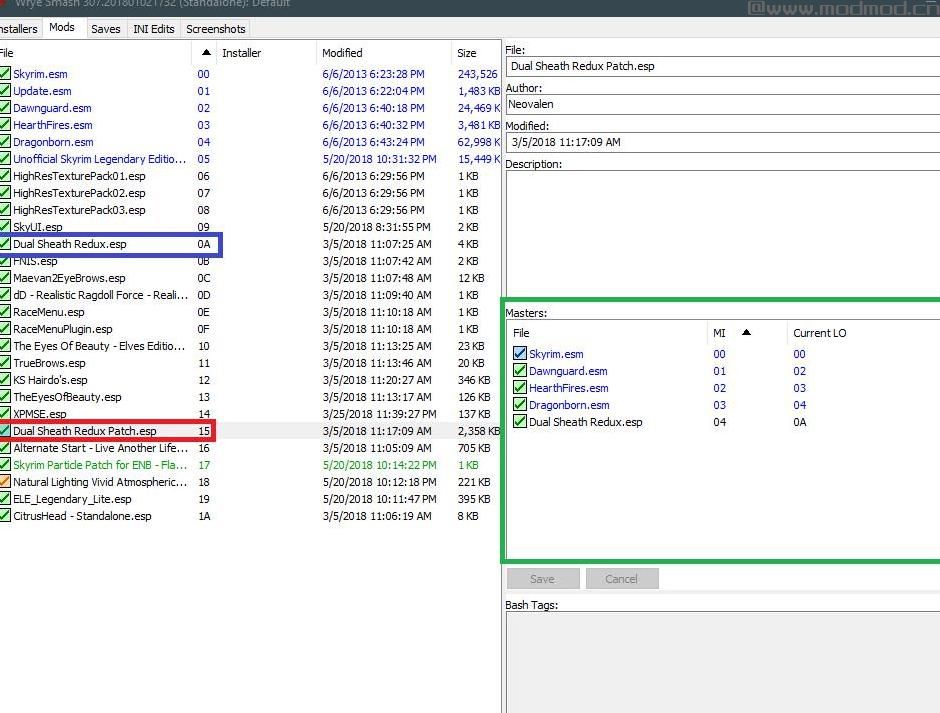Select TrueBrows.esp in mods list

click(x=250, y=363)
